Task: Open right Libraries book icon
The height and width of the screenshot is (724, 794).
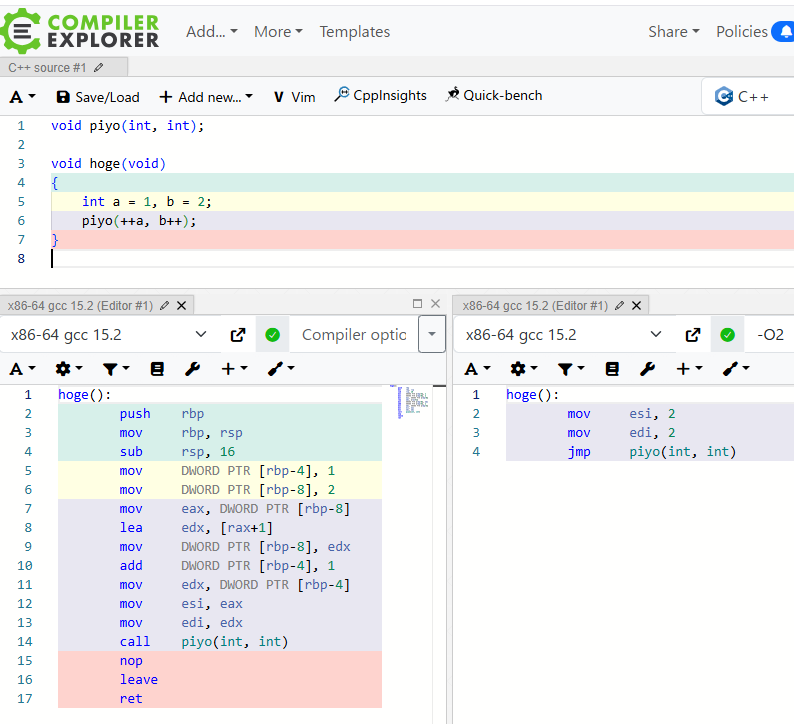Action: pos(612,369)
